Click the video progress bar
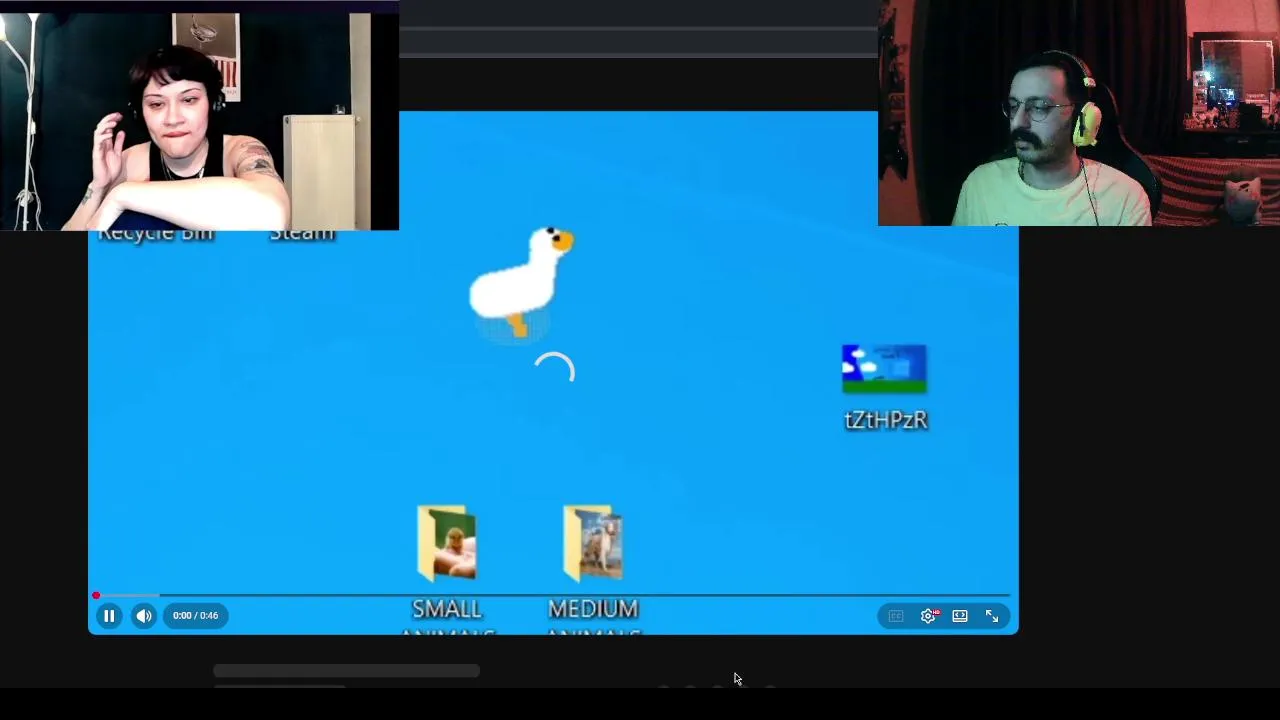The width and height of the screenshot is (1280, 720). click(553, 596)
